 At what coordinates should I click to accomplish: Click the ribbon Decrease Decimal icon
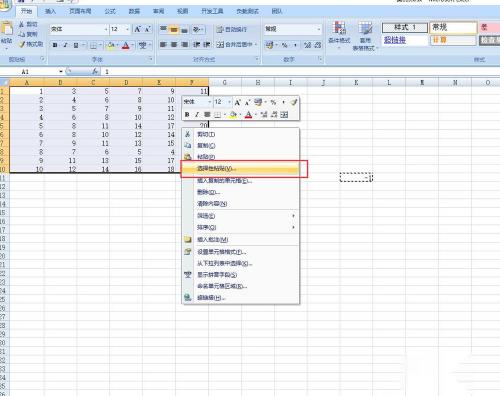pyautogui.click(x=318, y=45)
